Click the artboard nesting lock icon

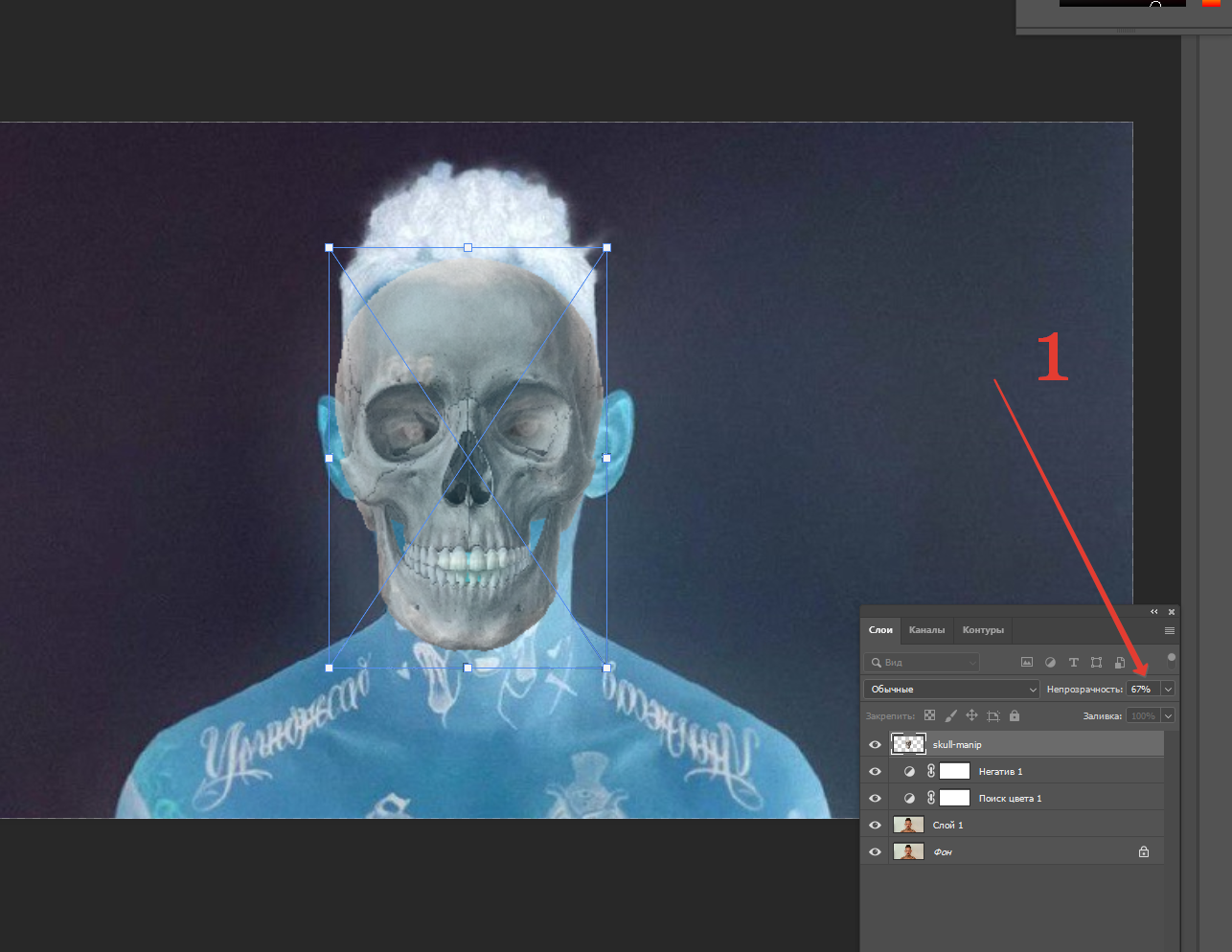click(993, 715)
